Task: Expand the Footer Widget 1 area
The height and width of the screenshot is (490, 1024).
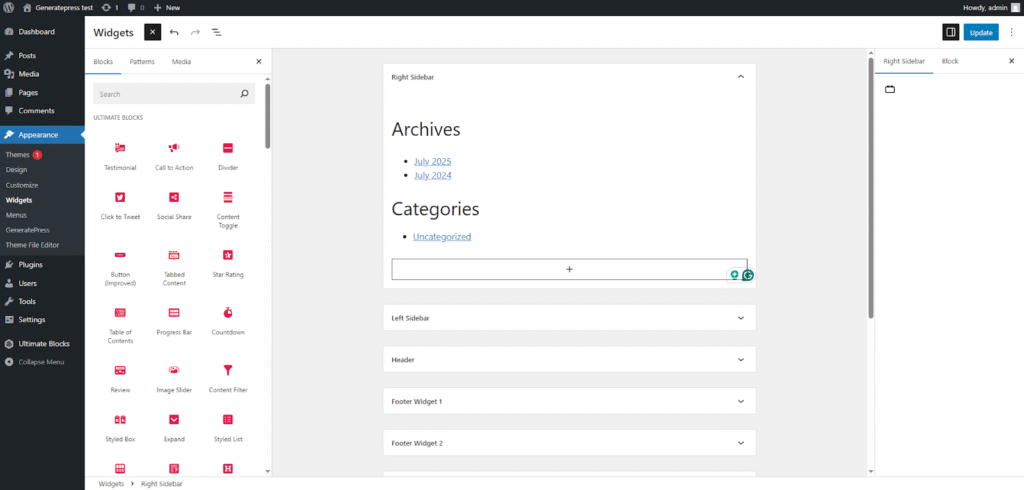Action: tap(740, 401)
